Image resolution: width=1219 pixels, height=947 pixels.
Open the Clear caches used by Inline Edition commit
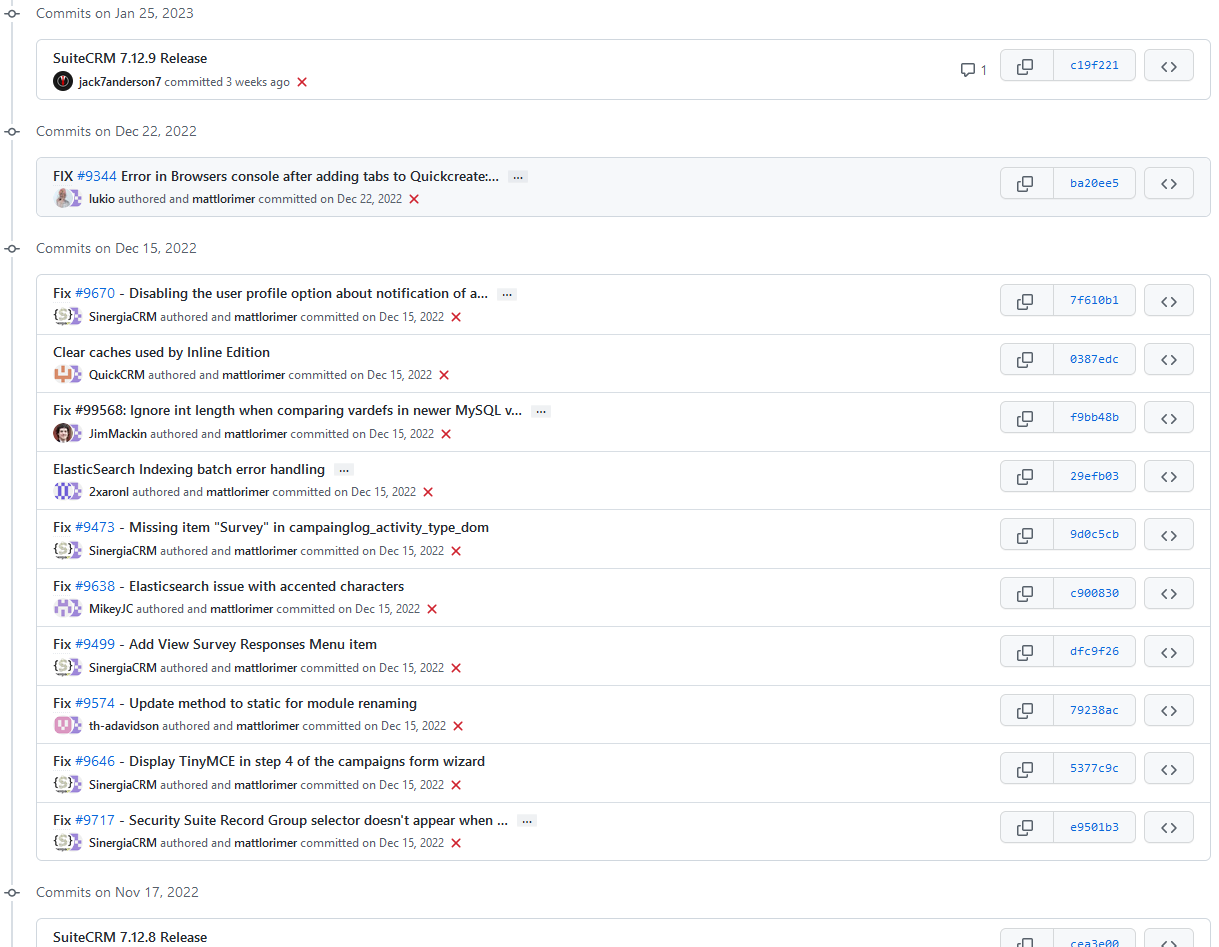pyautogui.click(x=161, y=352)
